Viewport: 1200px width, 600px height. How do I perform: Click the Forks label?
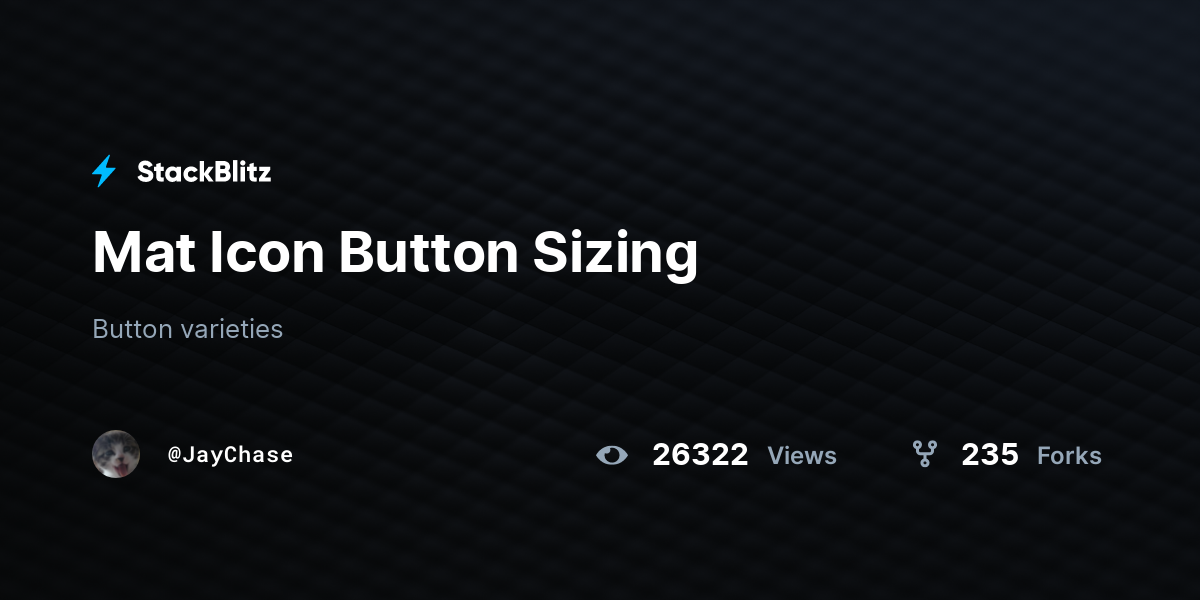coord(1069,456)
